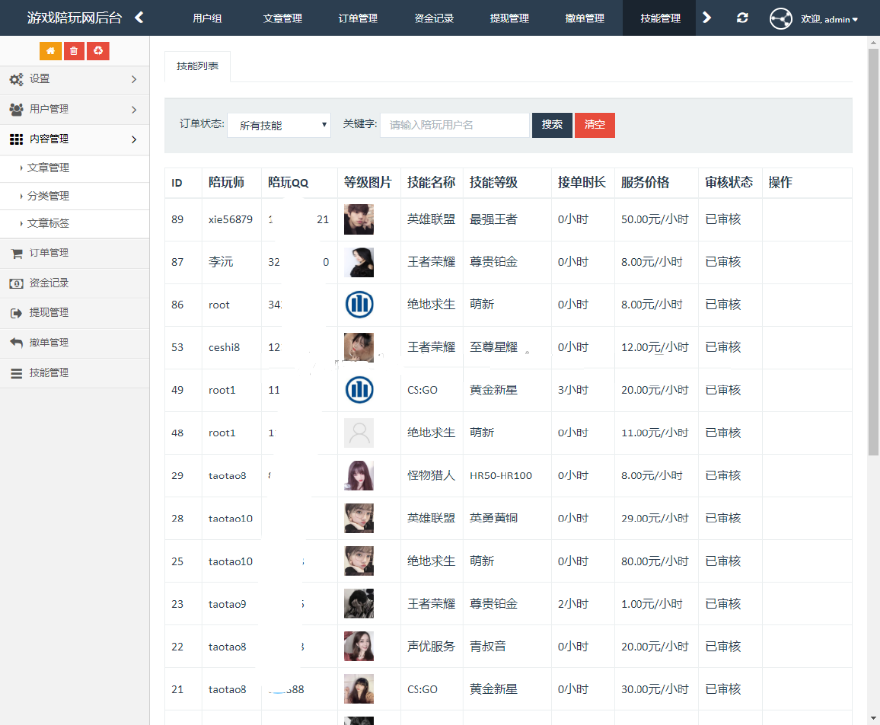Click the refresh icon in top bar
The height and width of the screenshot is (725, 880).
[741, 18]
